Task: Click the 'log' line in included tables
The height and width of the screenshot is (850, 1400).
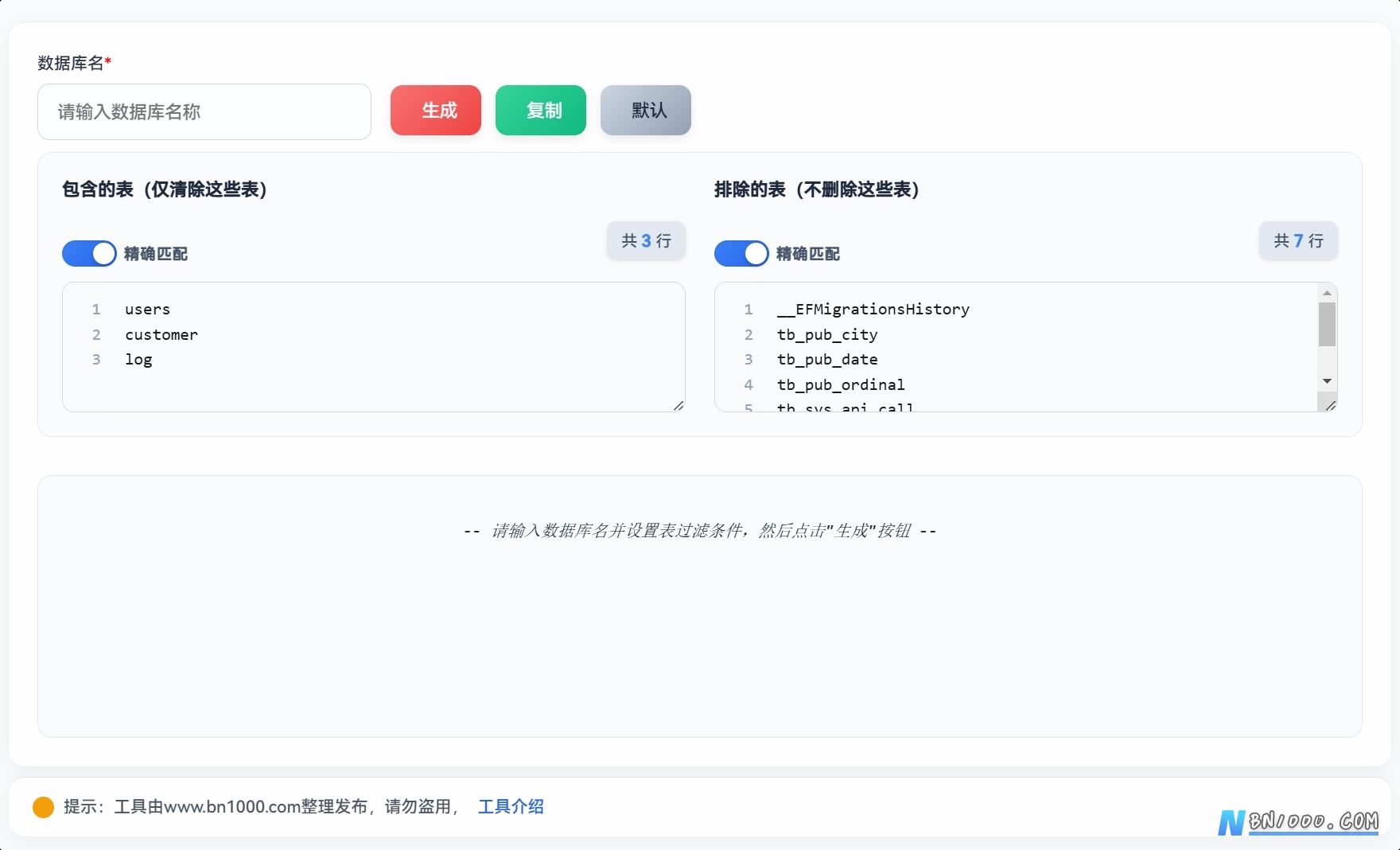Action: (x=138, y=360)
